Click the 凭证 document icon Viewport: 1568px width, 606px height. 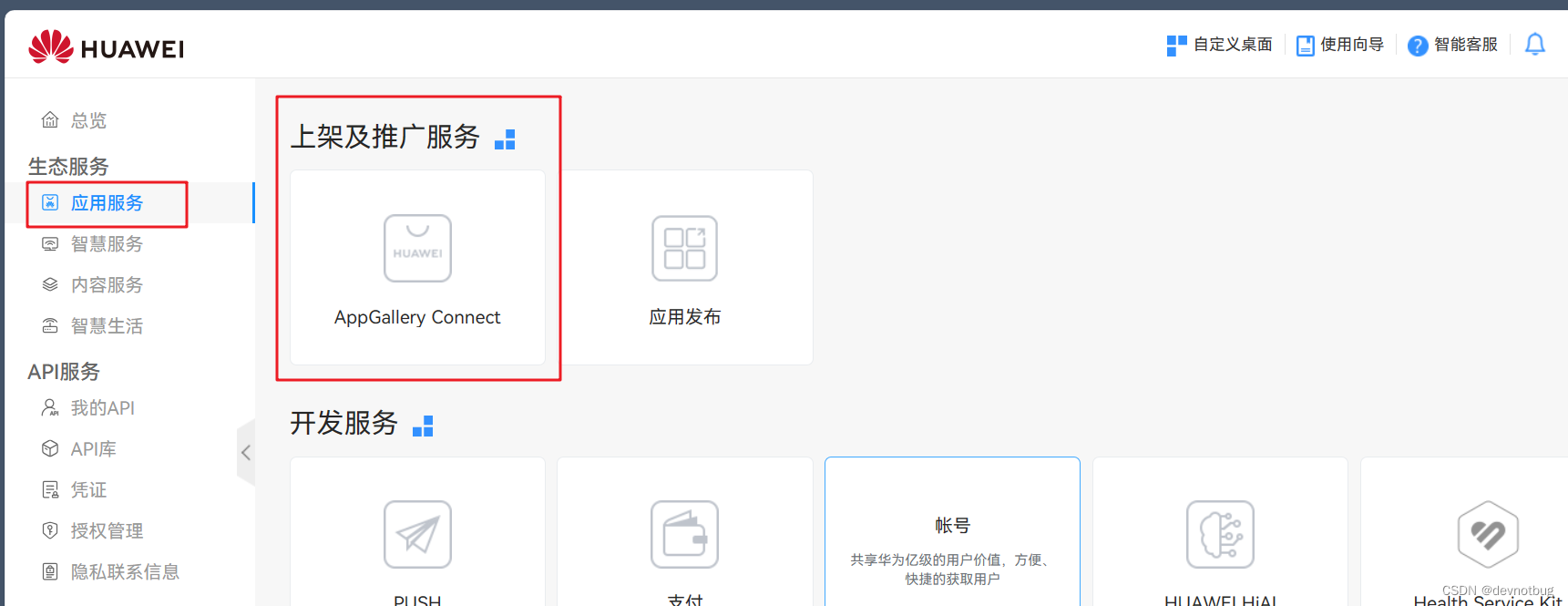50,490
